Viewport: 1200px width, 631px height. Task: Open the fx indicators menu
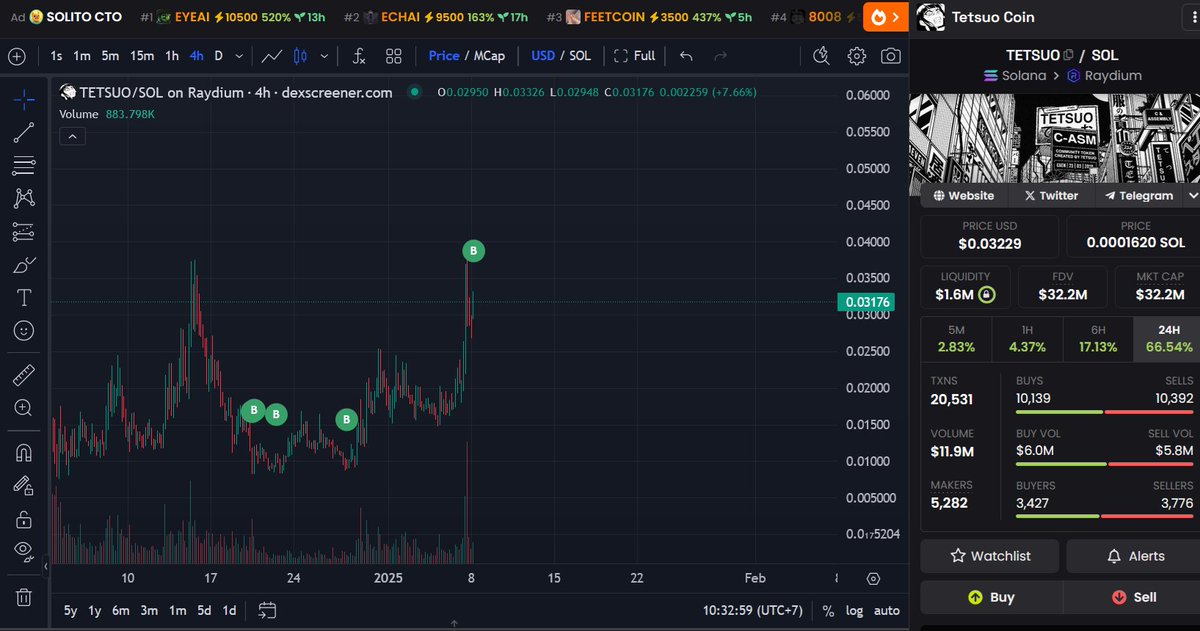359,56
